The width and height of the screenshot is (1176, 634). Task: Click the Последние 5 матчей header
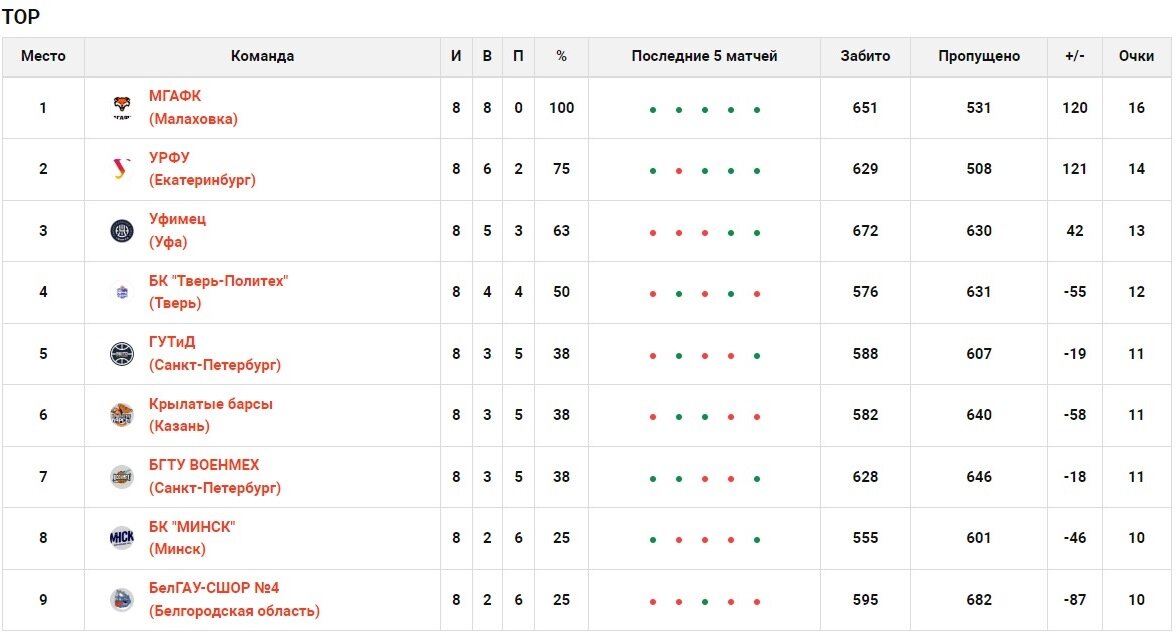704,56
